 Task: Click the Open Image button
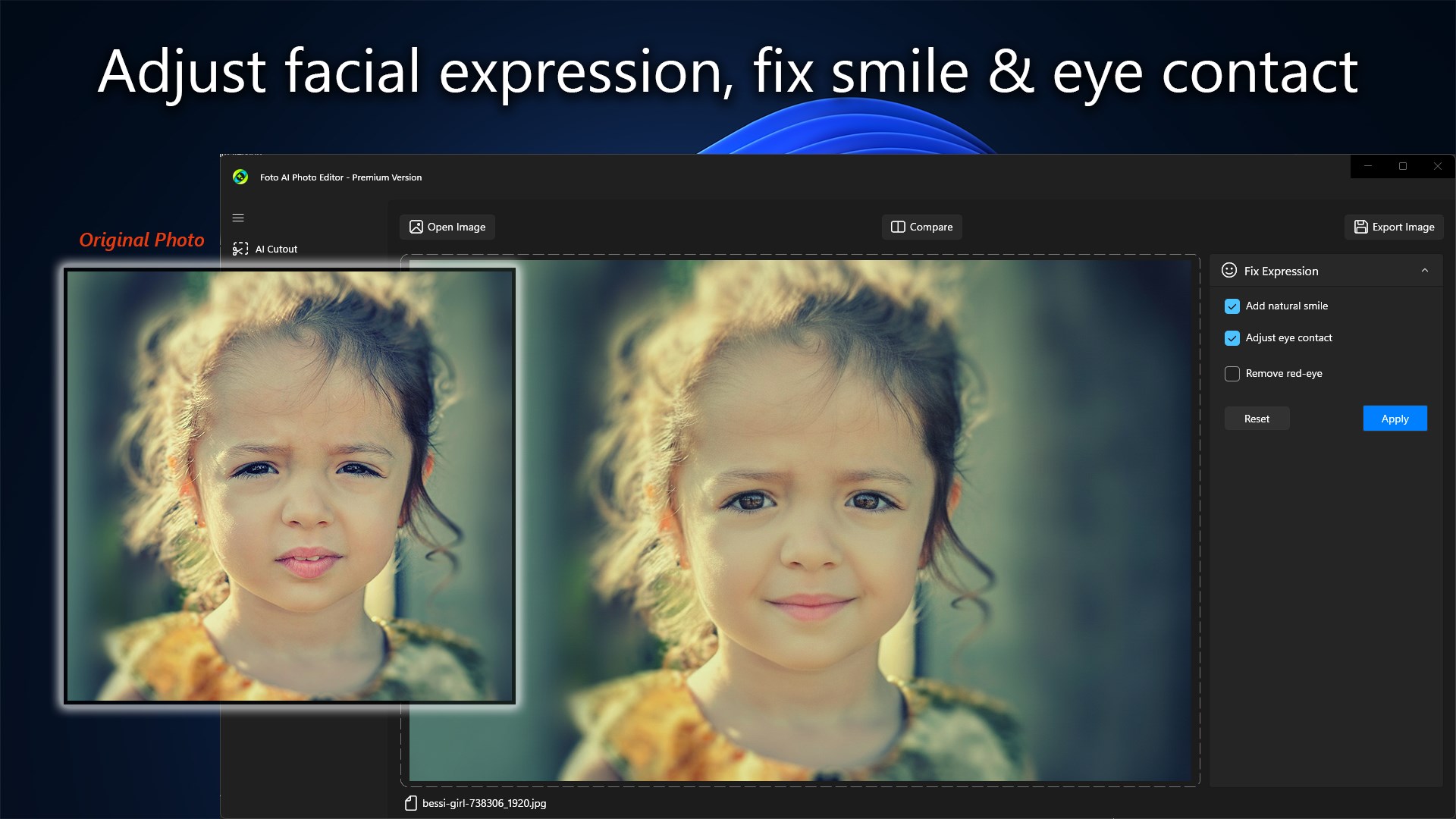tap(447, 227)
